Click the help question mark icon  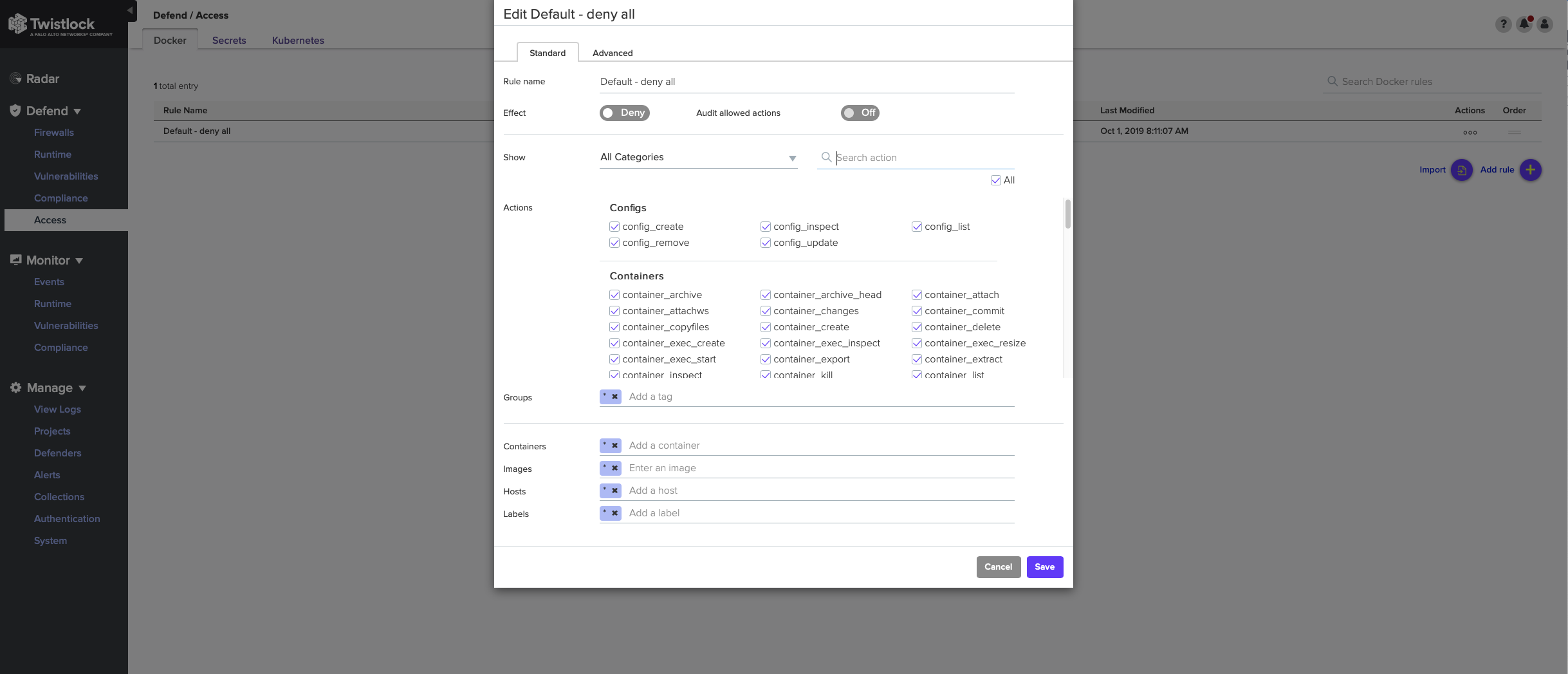(x=1503, y=24)
